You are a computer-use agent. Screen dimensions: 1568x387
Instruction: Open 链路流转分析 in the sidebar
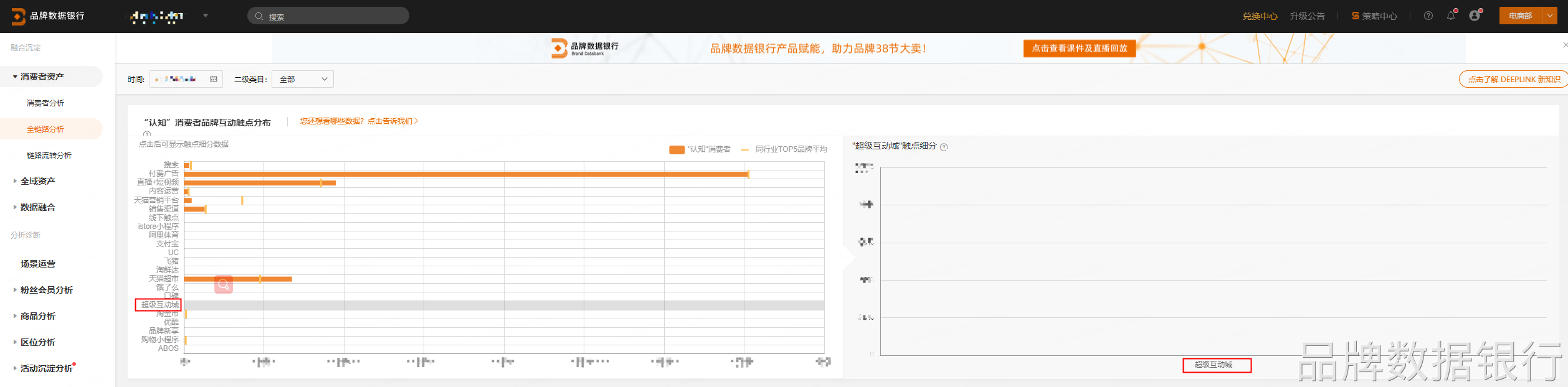coord(49,156)
